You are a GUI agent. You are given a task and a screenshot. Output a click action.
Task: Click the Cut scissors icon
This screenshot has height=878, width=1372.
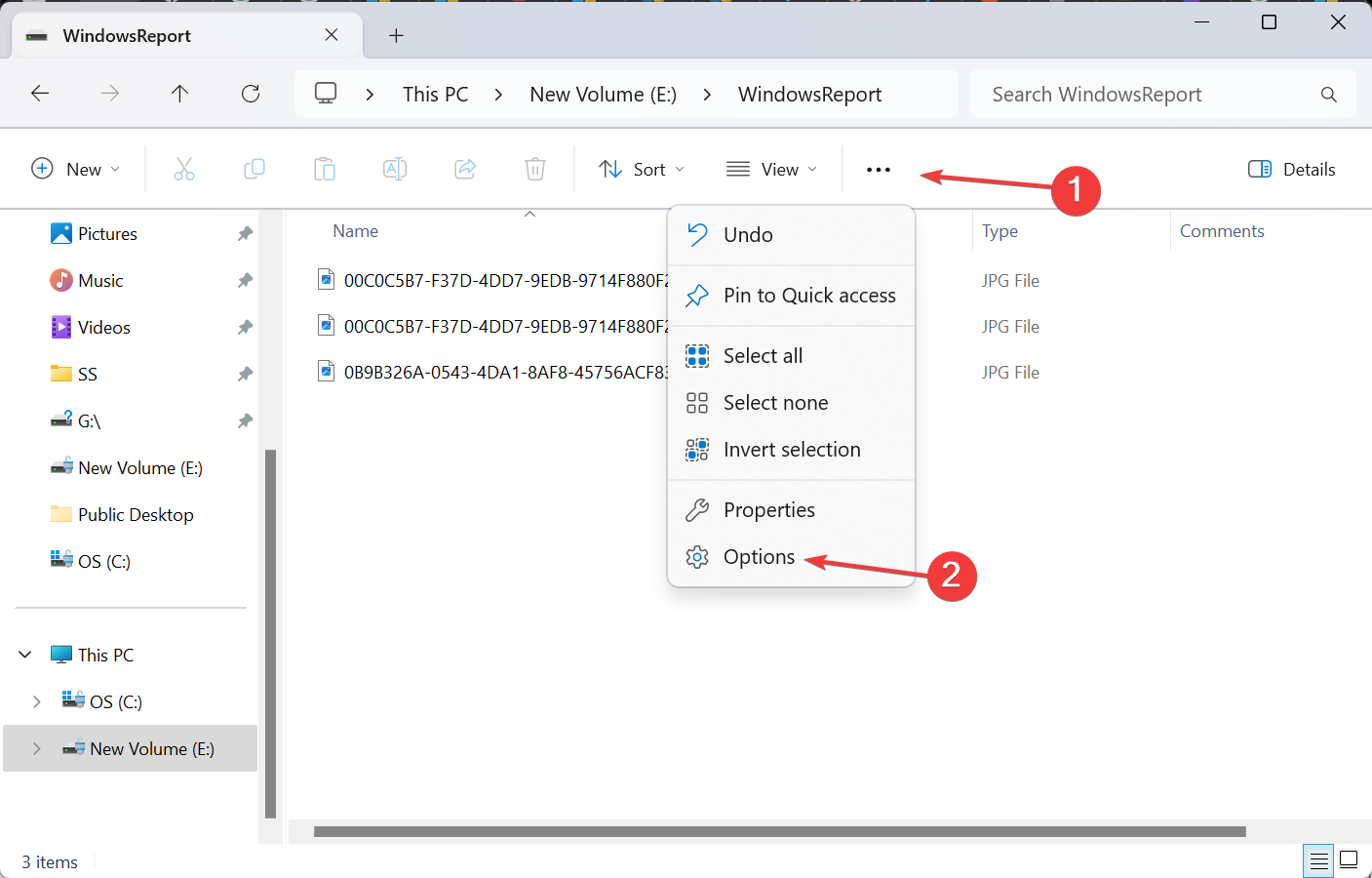183,169
